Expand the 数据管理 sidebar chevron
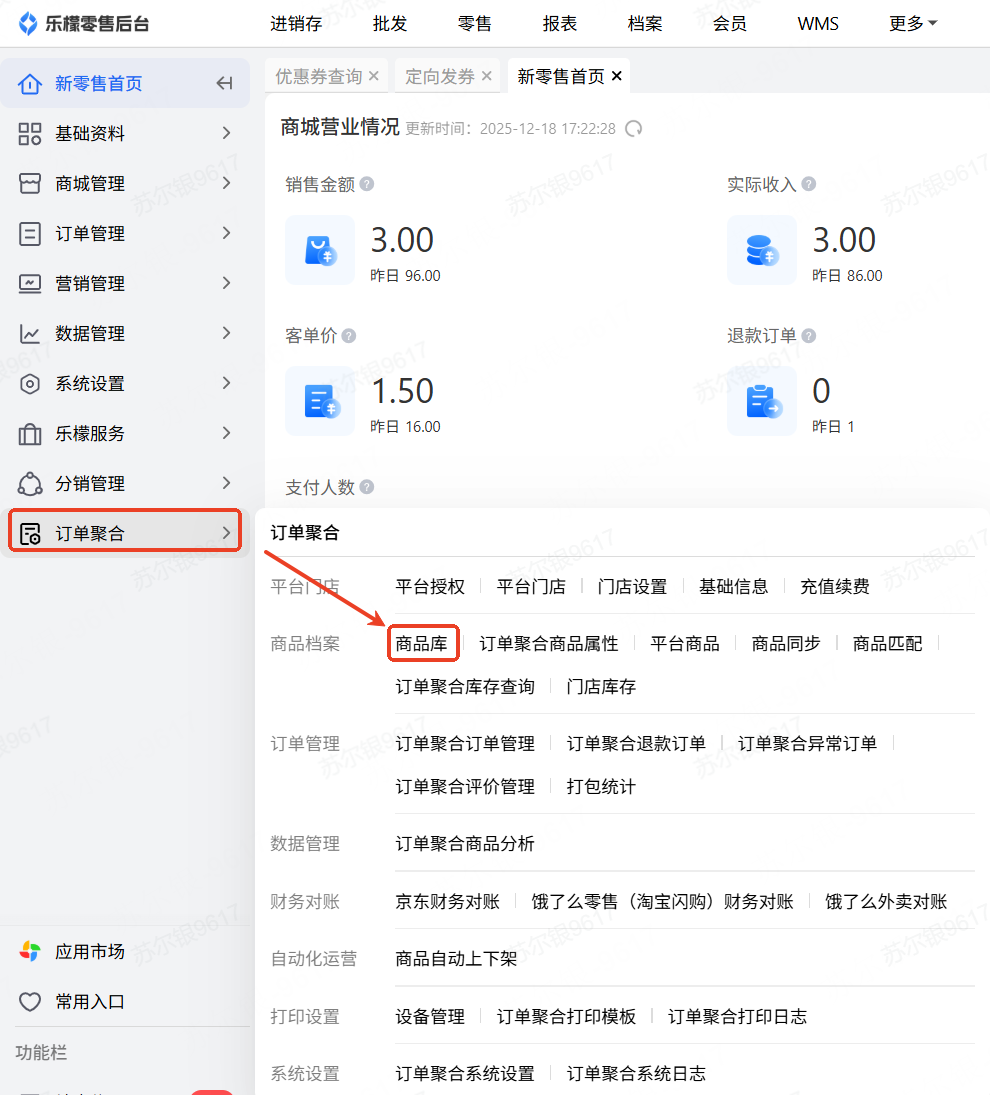Viewport: 990px width, 1095px height. (x=226, y=333)
